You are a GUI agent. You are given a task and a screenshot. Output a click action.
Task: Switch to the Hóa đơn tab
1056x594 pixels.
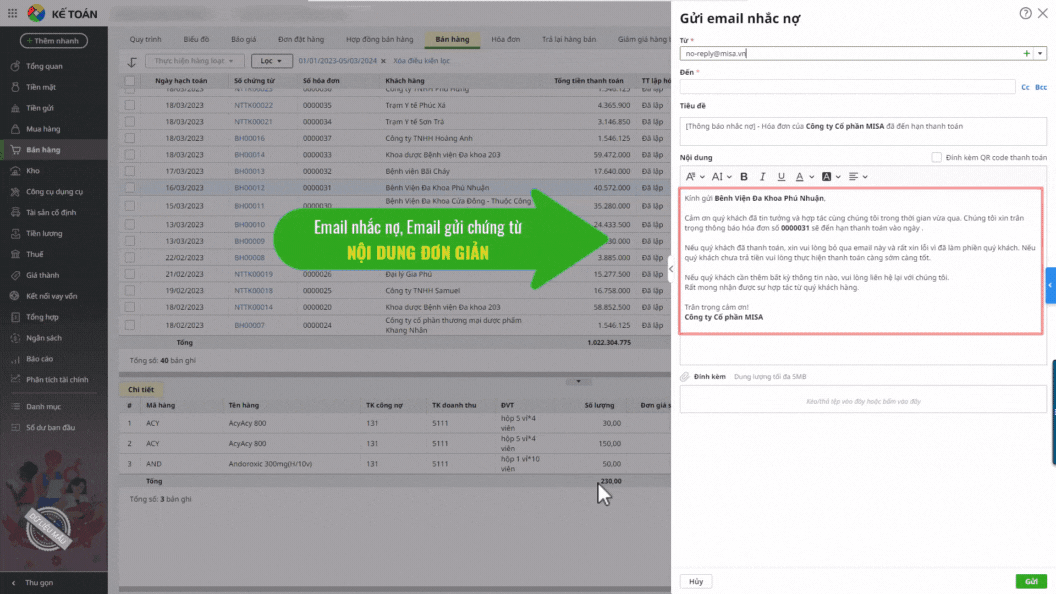[505, 39]
